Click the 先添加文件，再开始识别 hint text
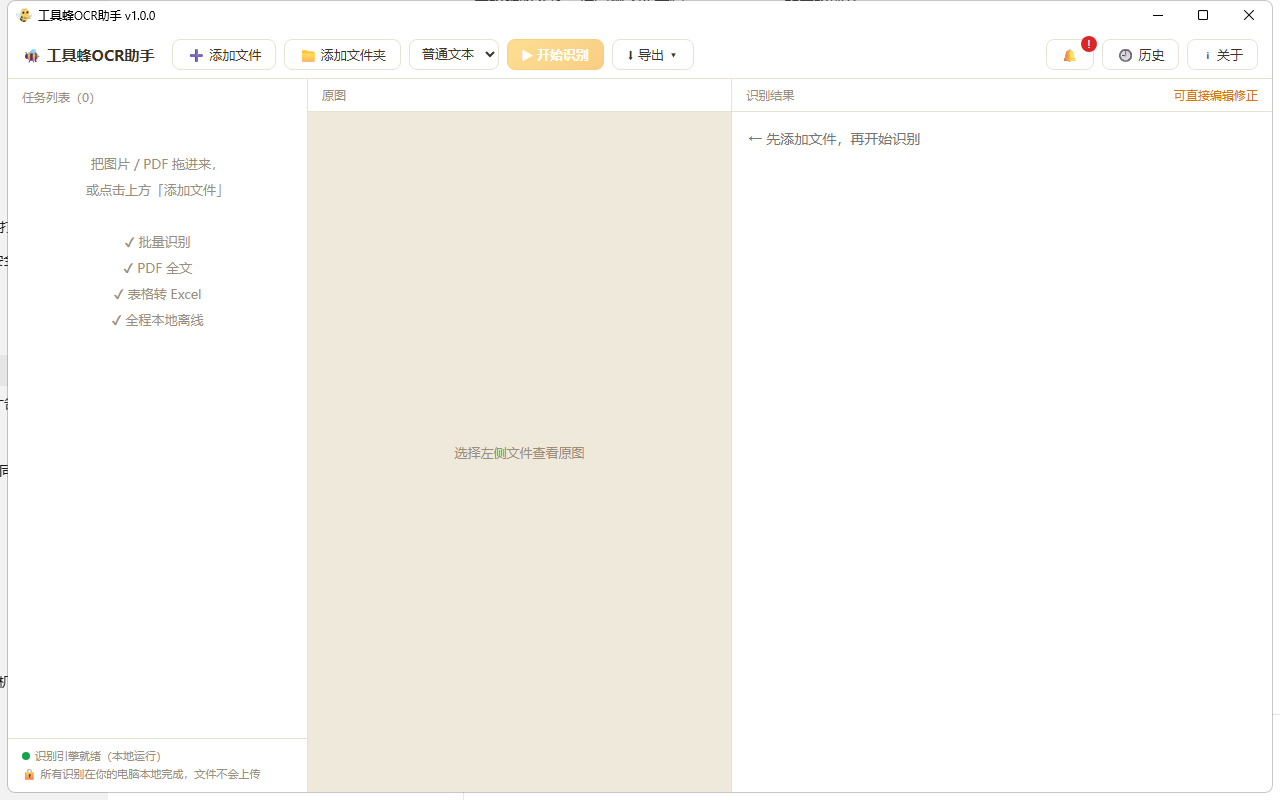Image resolution: width=1280 pixels, height=800 pixels. [834, 139]
